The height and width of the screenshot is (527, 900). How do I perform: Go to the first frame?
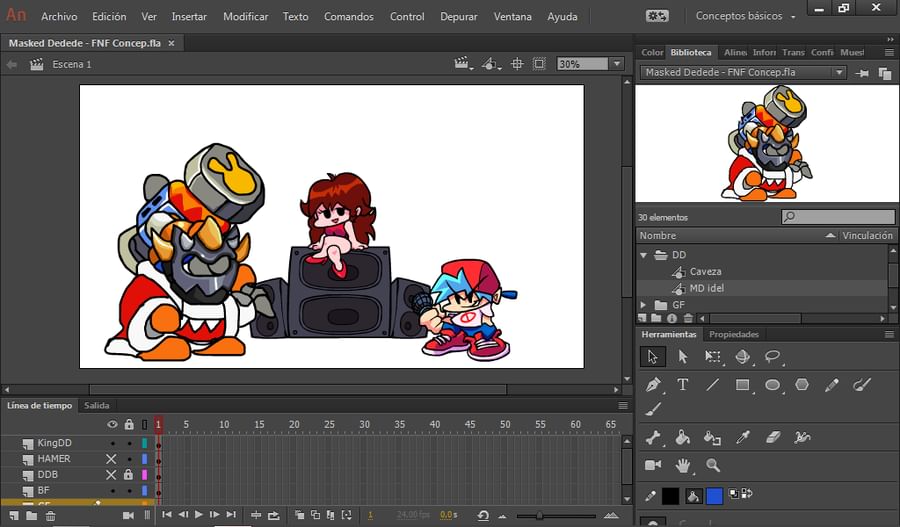coord(167,515)
